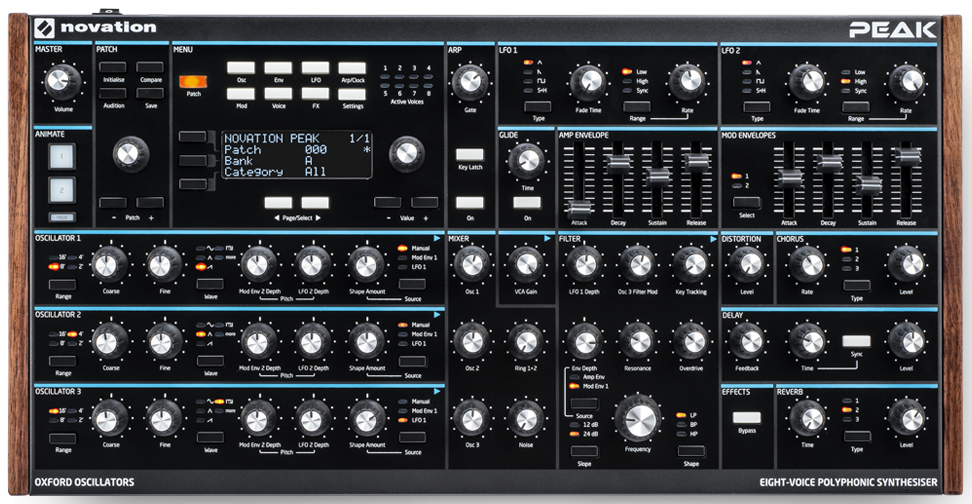Click the filter Slope button
This screenshot has height=504, width=972.
pyautogui.click(x=584, y=451)
